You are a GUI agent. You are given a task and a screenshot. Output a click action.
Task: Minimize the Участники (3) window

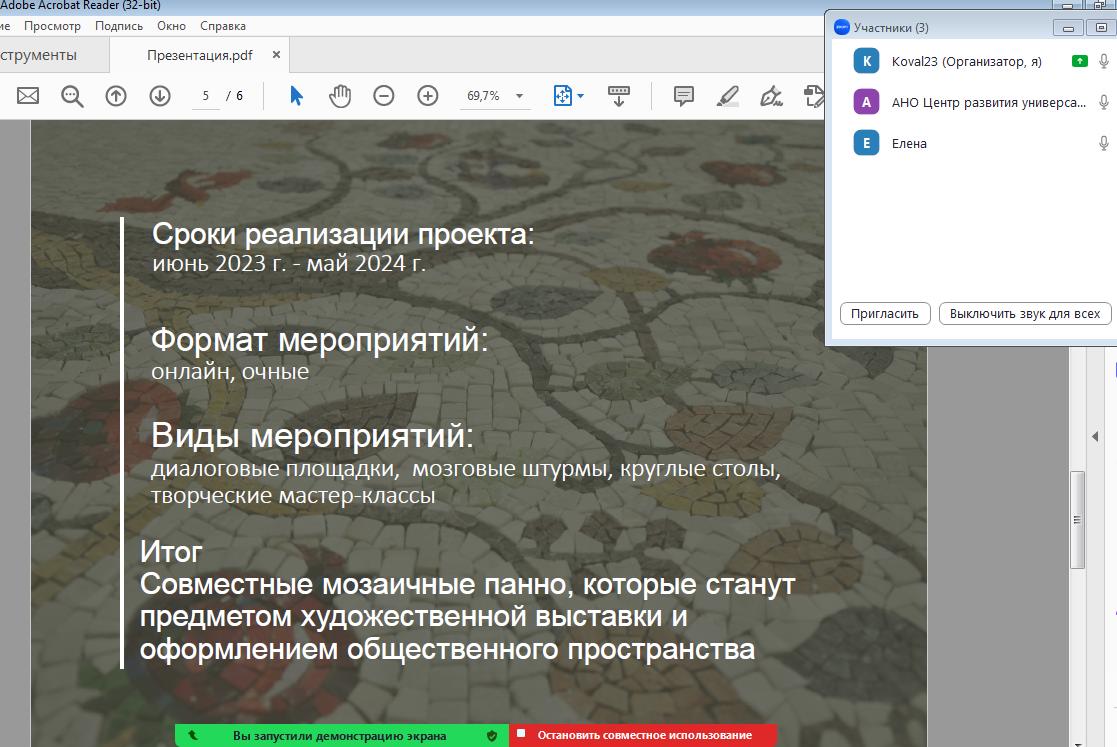1068,28
